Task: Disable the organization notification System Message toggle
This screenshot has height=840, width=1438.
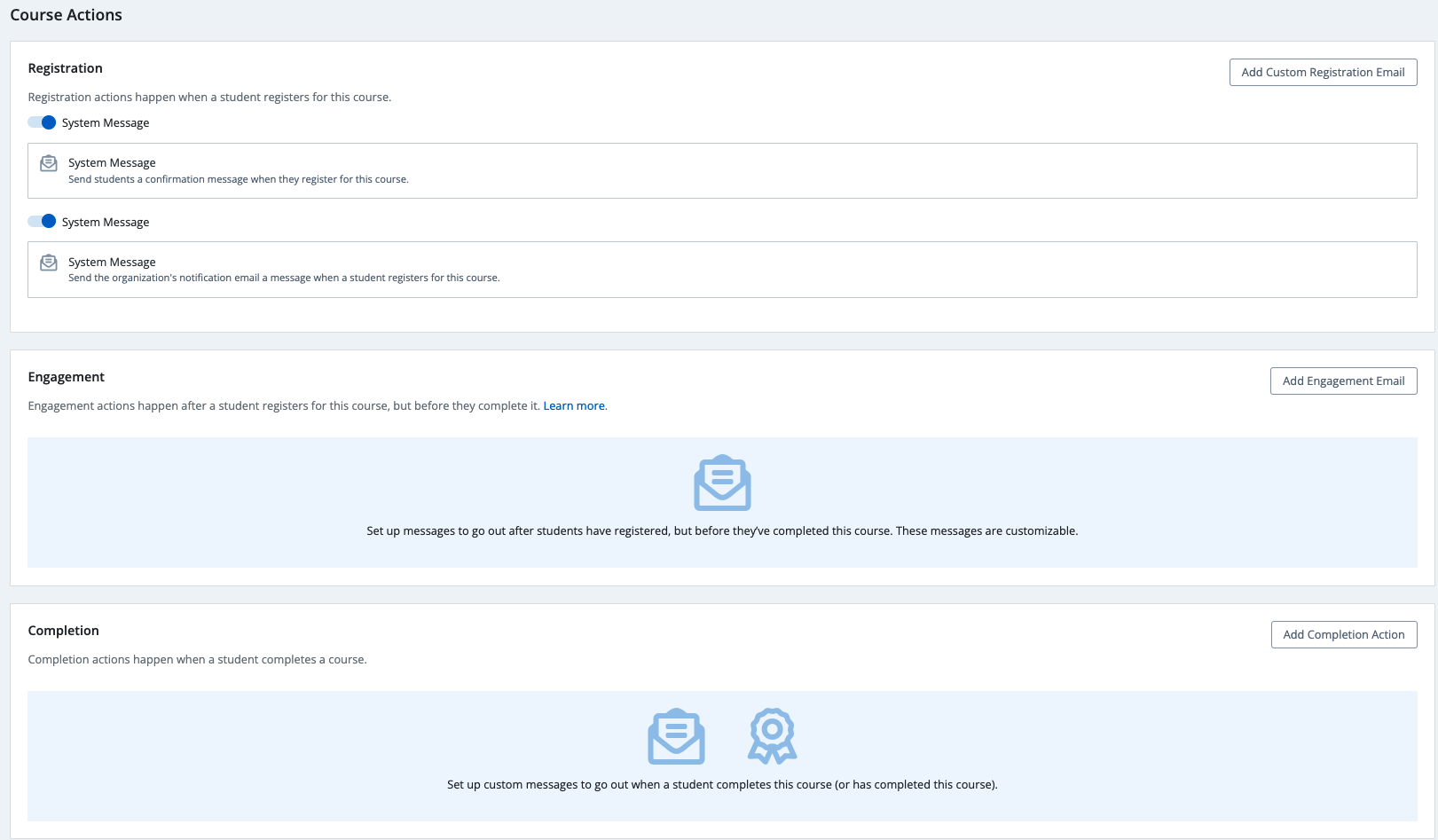Action: pos(42,222)
